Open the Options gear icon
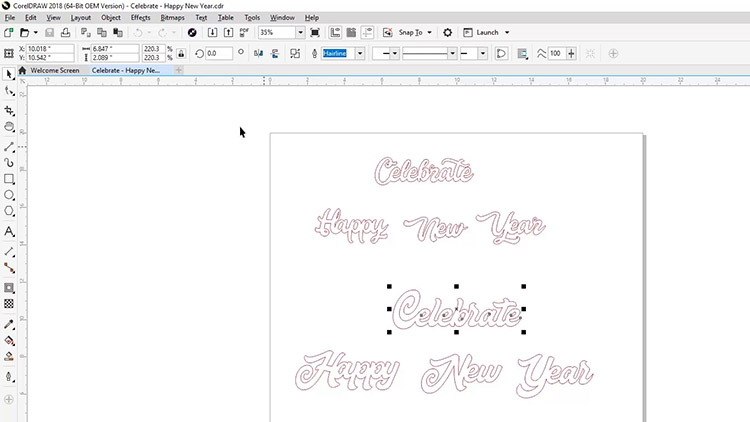Screen dimensions: 750x422 pos(447,33)
